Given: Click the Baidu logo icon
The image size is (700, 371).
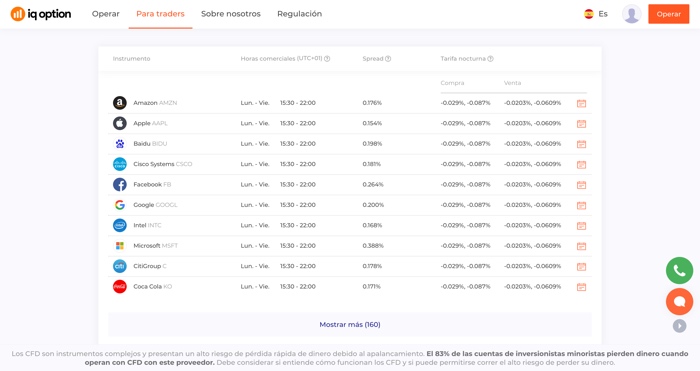Looking at the screenshot, I should pos(120,144).
